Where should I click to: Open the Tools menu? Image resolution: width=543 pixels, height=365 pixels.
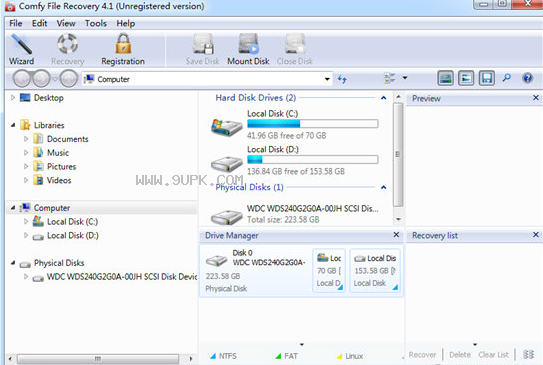click(x=96, y=24)
